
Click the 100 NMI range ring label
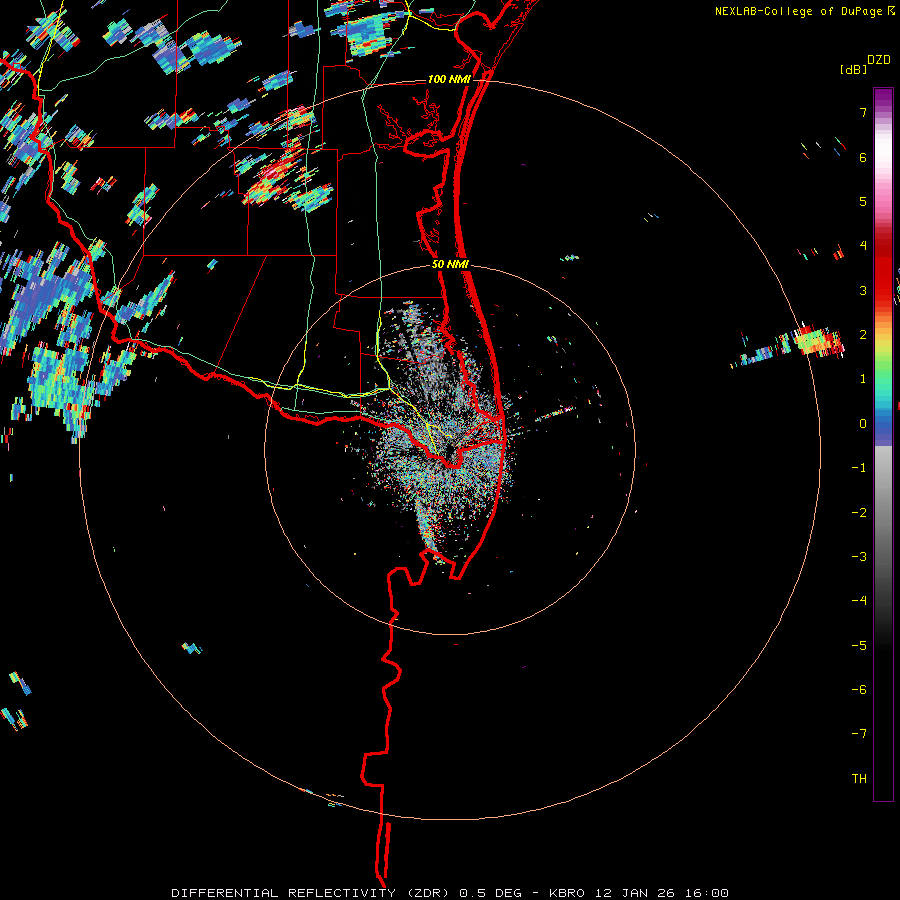click(x=449, y=79)
